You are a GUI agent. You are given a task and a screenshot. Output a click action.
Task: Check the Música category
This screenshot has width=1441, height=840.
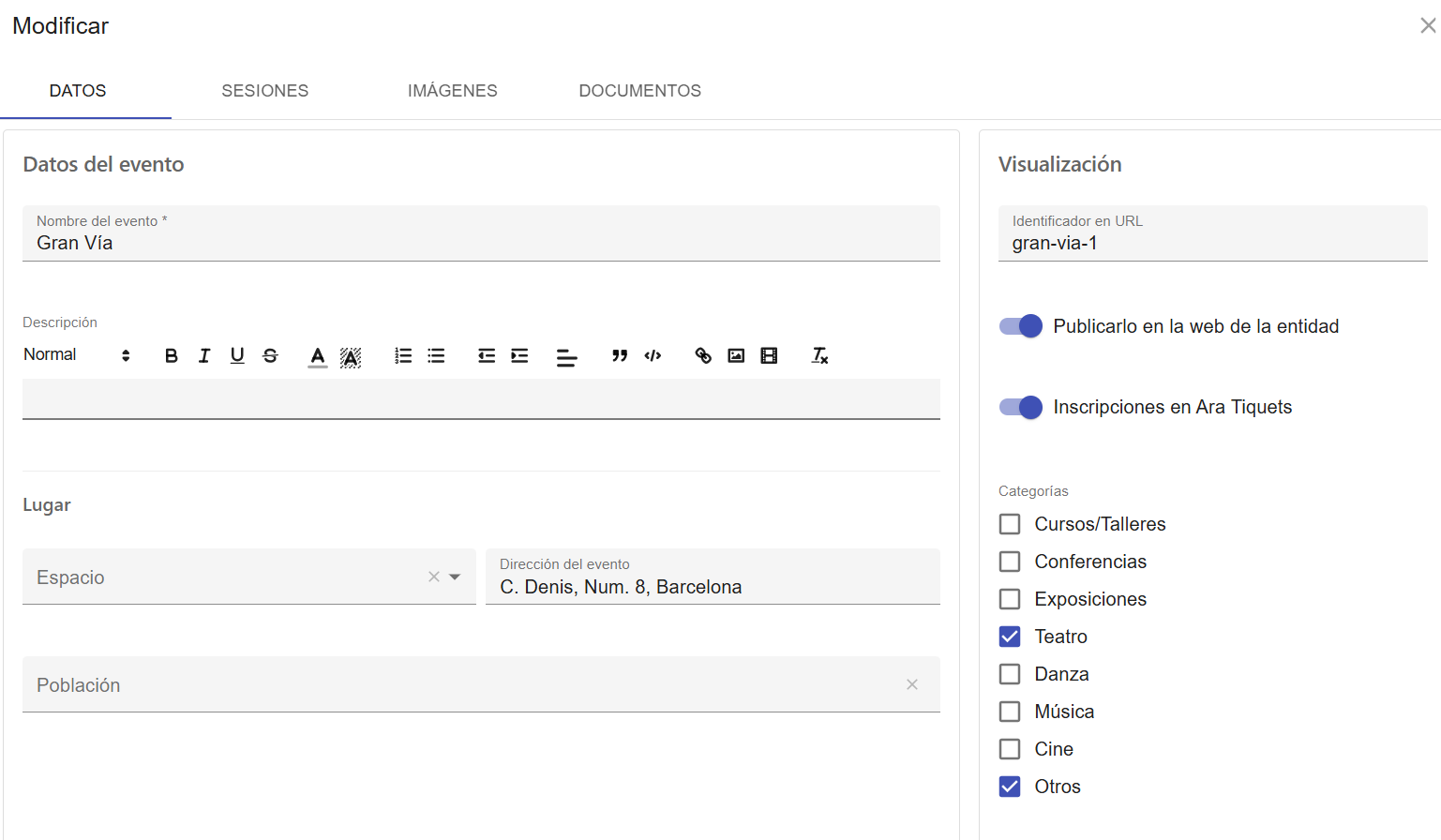tap(1010, 712)
